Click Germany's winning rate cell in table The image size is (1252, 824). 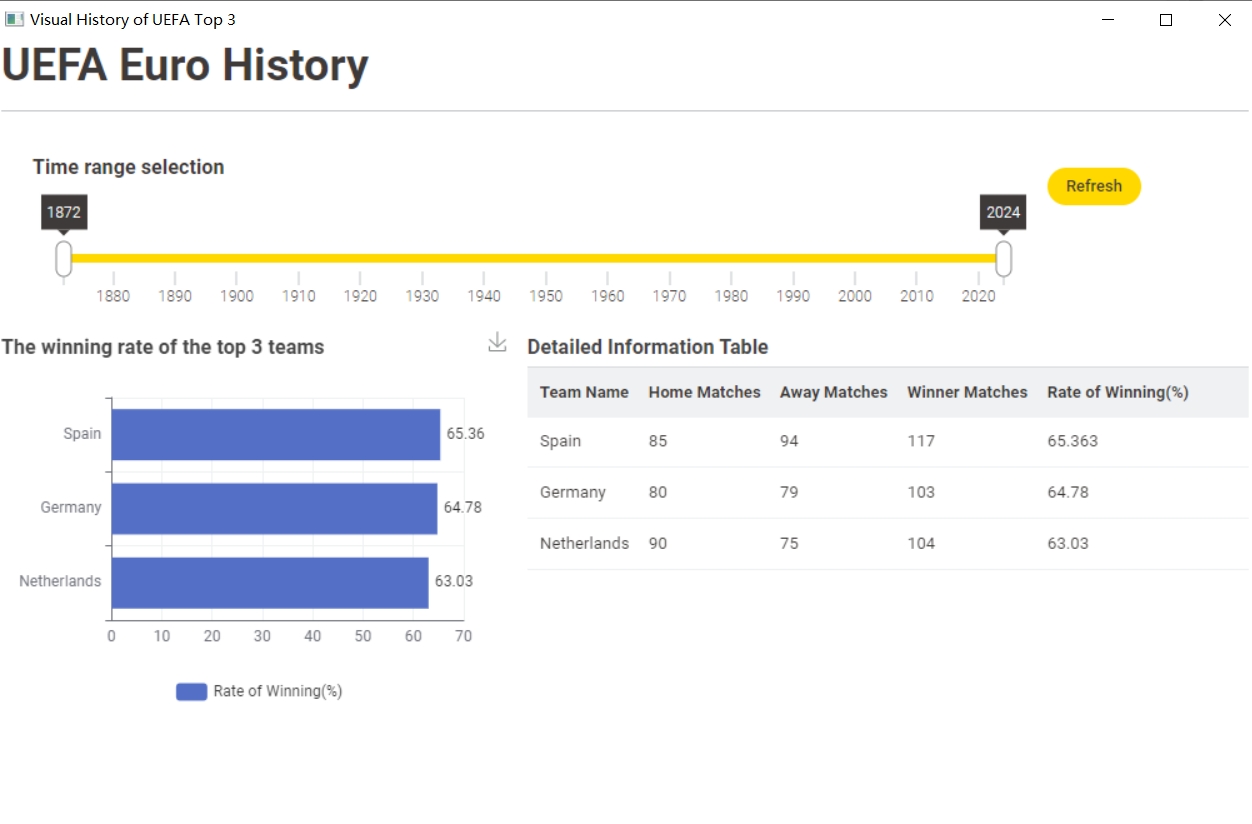(x=1068, y=492)
